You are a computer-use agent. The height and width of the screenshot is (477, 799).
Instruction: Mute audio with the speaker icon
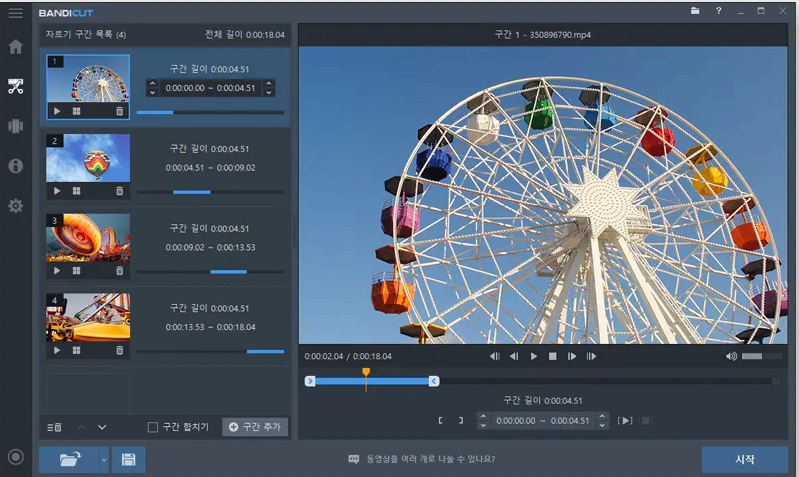731,356
